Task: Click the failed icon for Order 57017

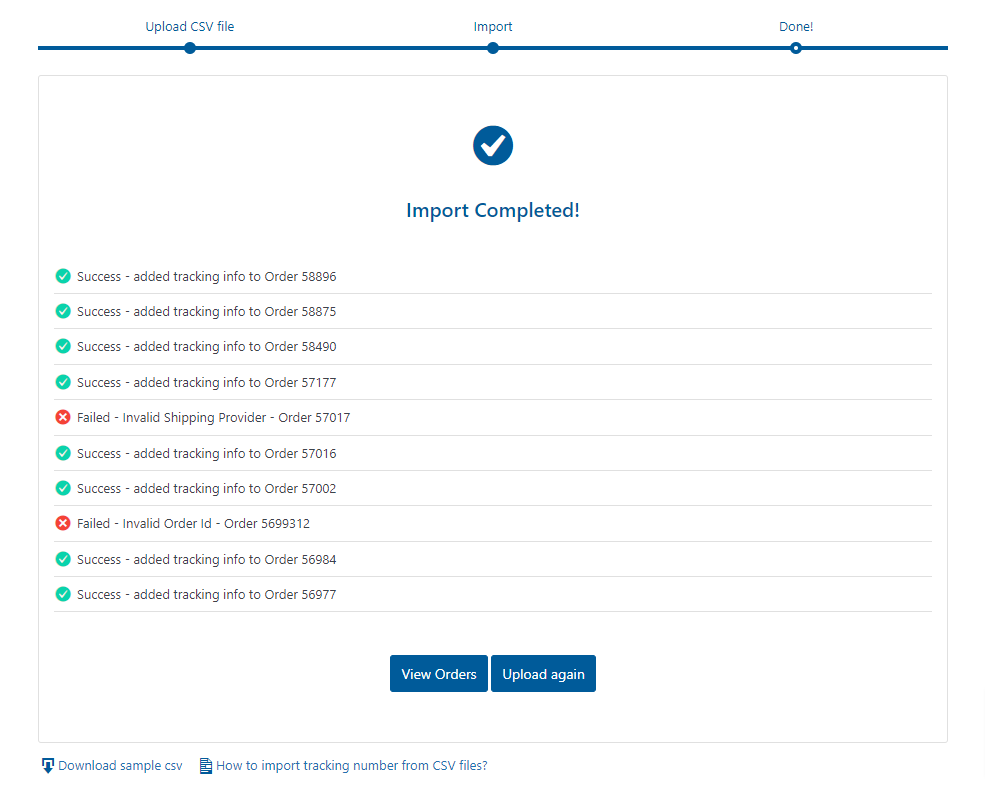Action: click(63, 417)
